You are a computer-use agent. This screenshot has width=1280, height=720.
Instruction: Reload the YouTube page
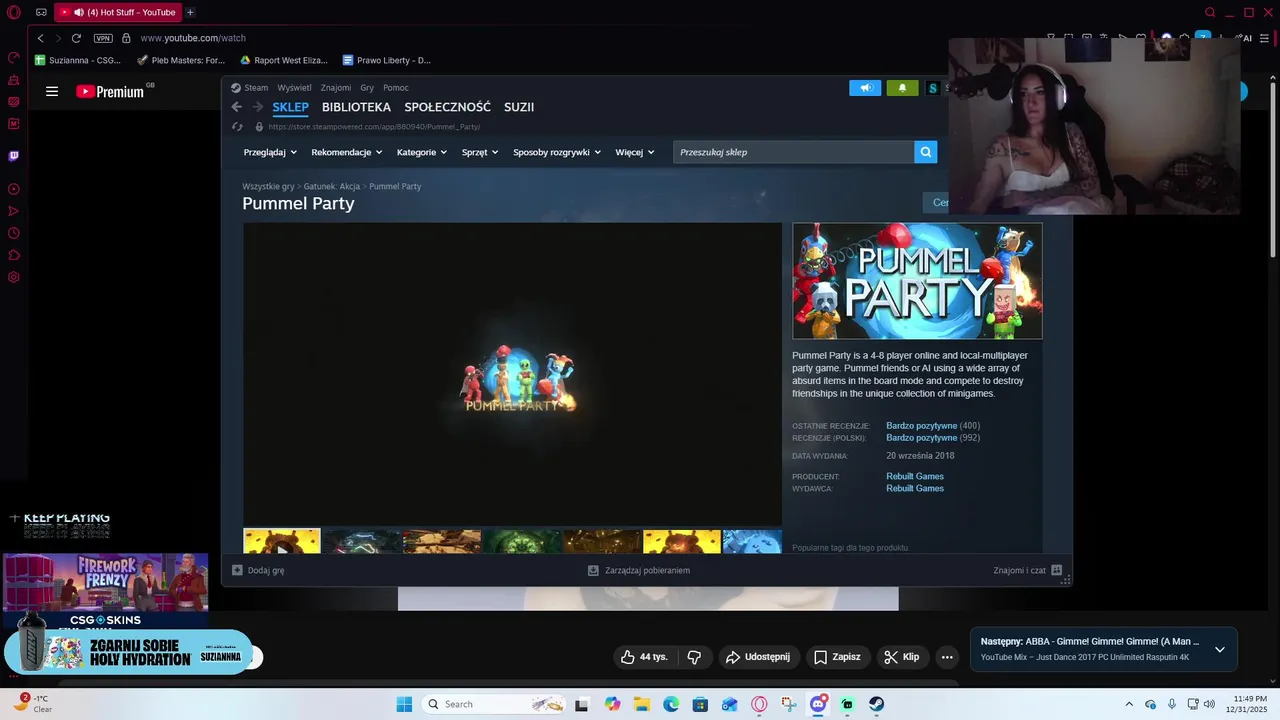tap(76, 38)
